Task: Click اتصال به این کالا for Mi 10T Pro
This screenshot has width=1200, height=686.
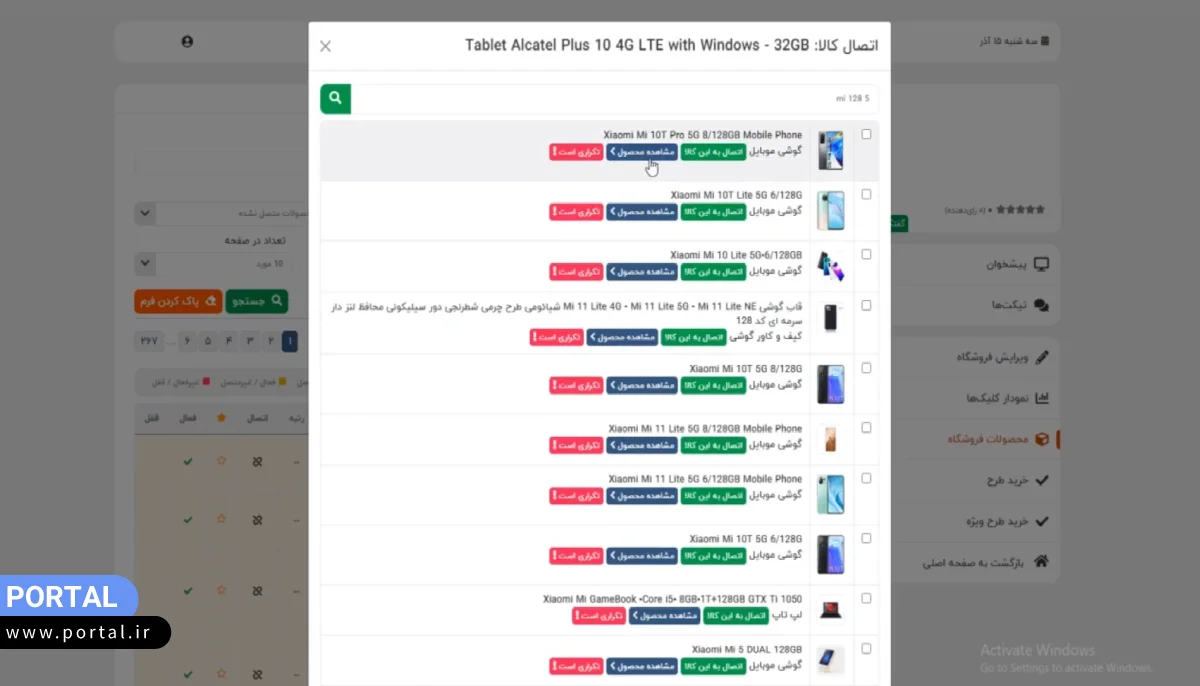Action: pyautogui.click(x=713, y=151)
